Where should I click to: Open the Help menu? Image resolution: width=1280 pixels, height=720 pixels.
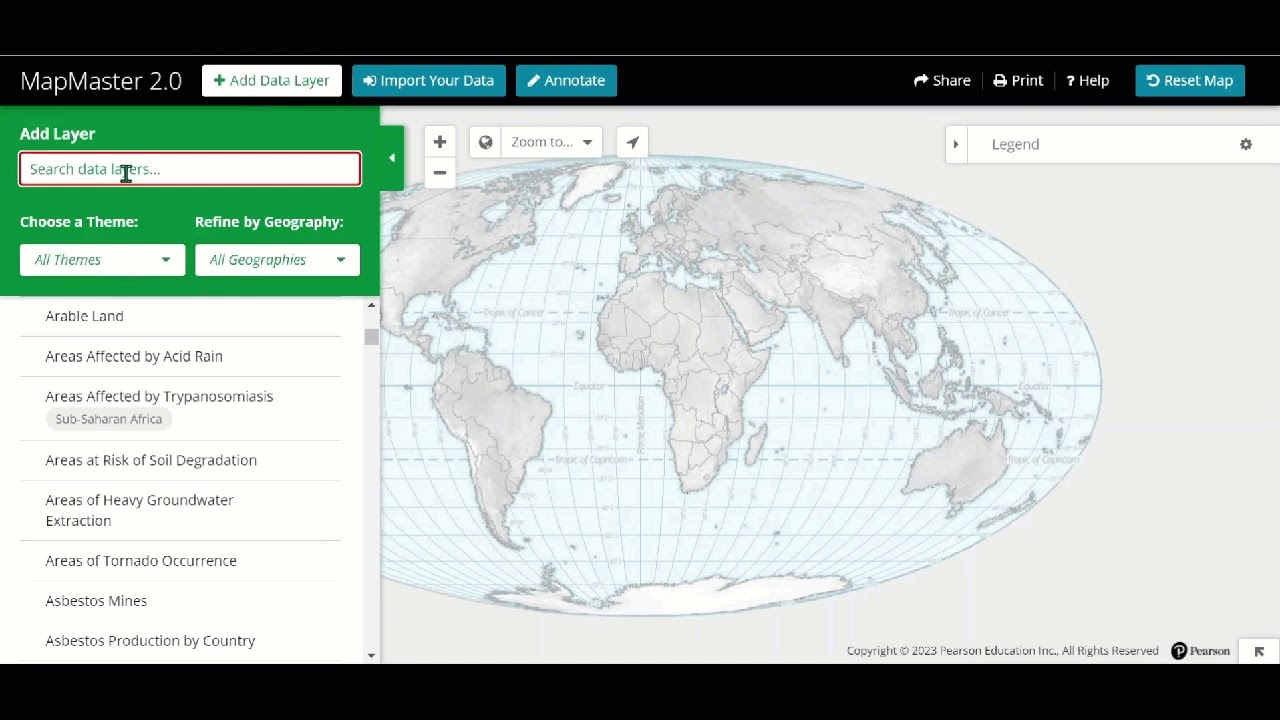point(1087,81)
